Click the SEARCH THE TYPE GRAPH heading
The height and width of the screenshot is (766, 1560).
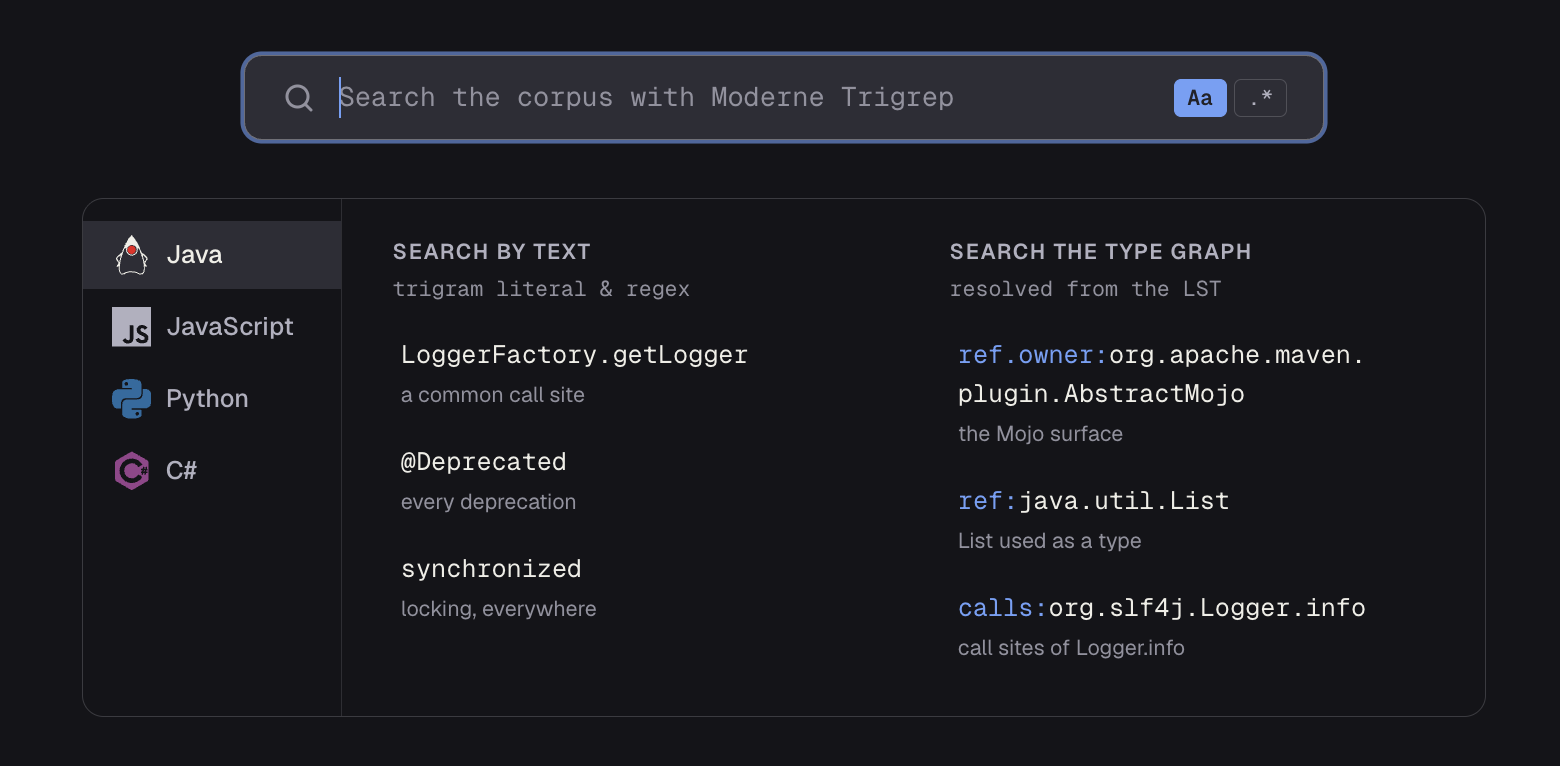[1100, 252]
